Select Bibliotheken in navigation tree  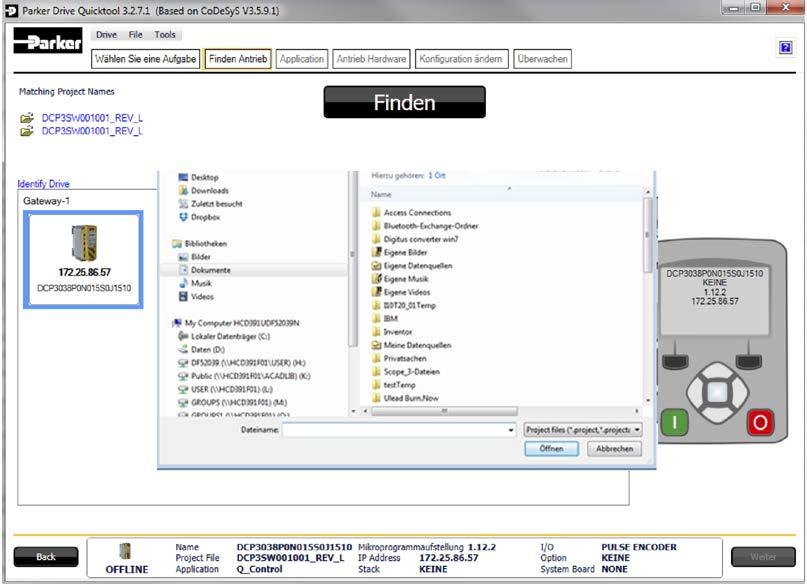pyautogui.click(x=200, y=243)
